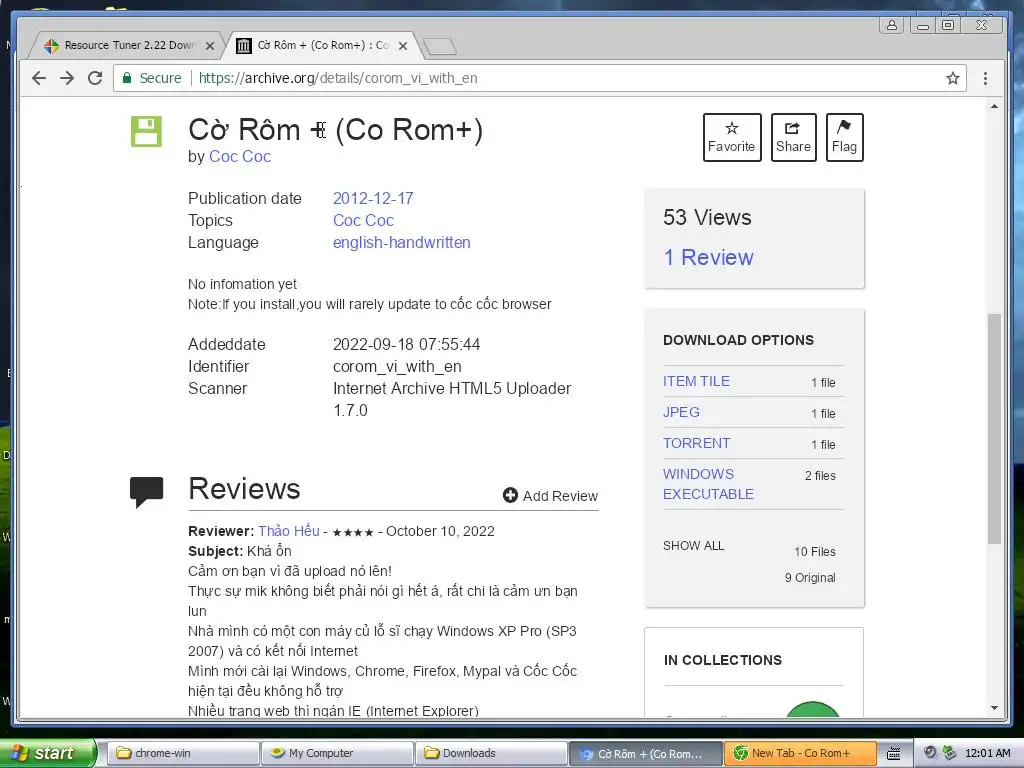
Task: Click the 10 Files count text
Action: 815,552
